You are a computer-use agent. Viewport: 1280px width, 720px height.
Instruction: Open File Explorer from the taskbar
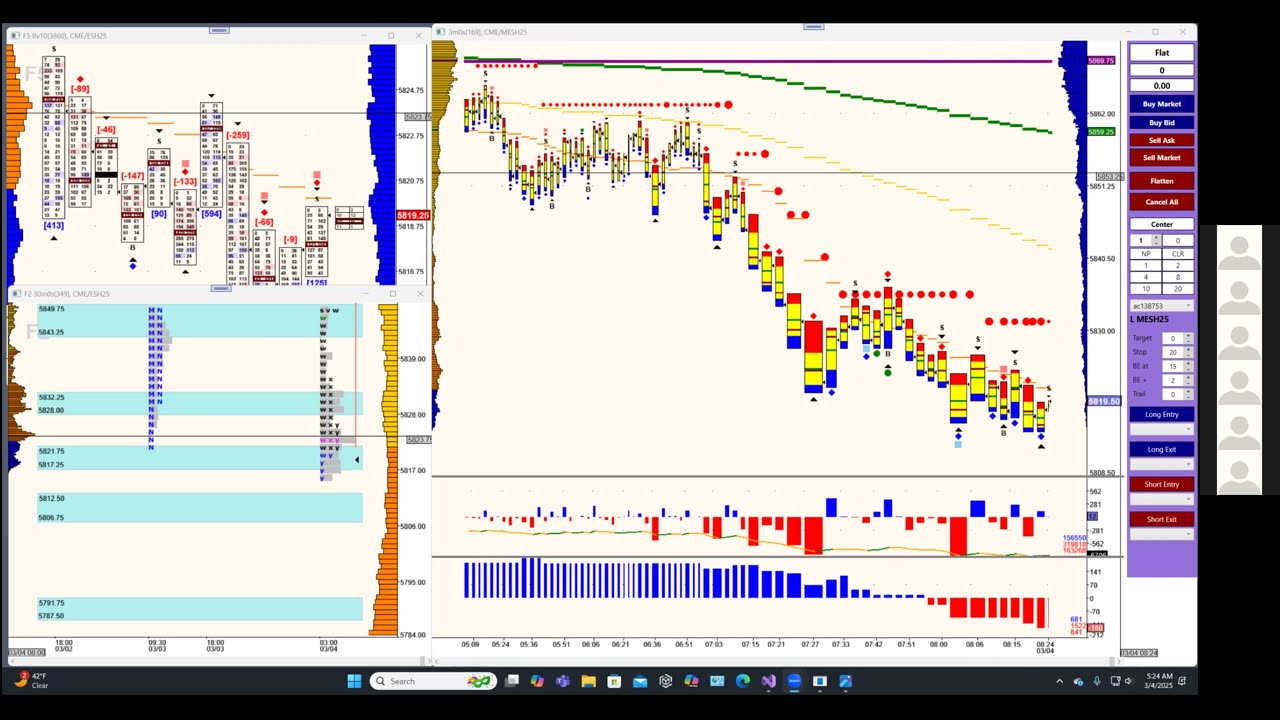[x=588, y=681]
